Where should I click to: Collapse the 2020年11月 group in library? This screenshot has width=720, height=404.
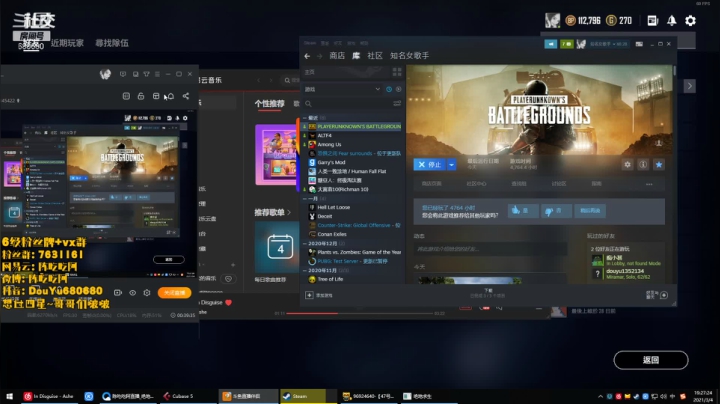(304, 270)
